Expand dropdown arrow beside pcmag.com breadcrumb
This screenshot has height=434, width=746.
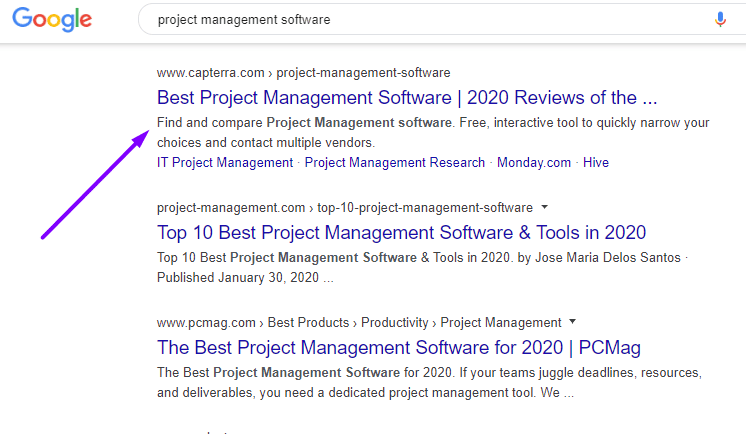coord(572,322)
